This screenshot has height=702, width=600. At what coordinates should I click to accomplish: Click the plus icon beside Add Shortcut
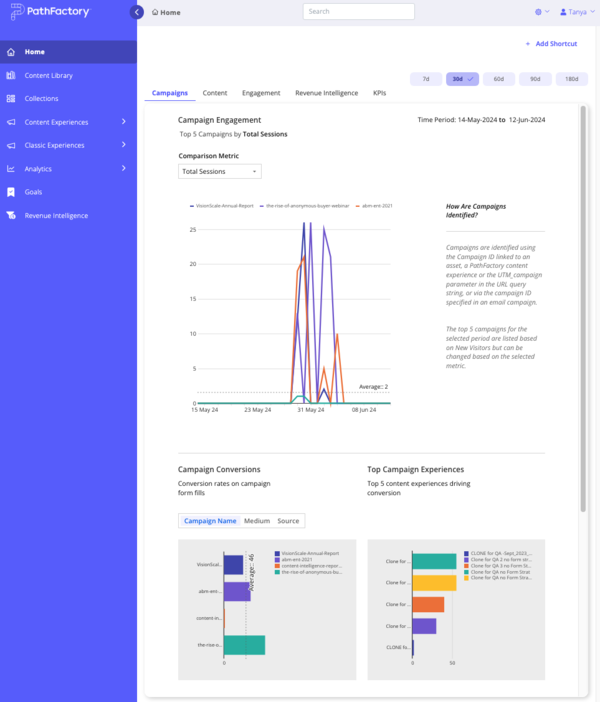528,43
